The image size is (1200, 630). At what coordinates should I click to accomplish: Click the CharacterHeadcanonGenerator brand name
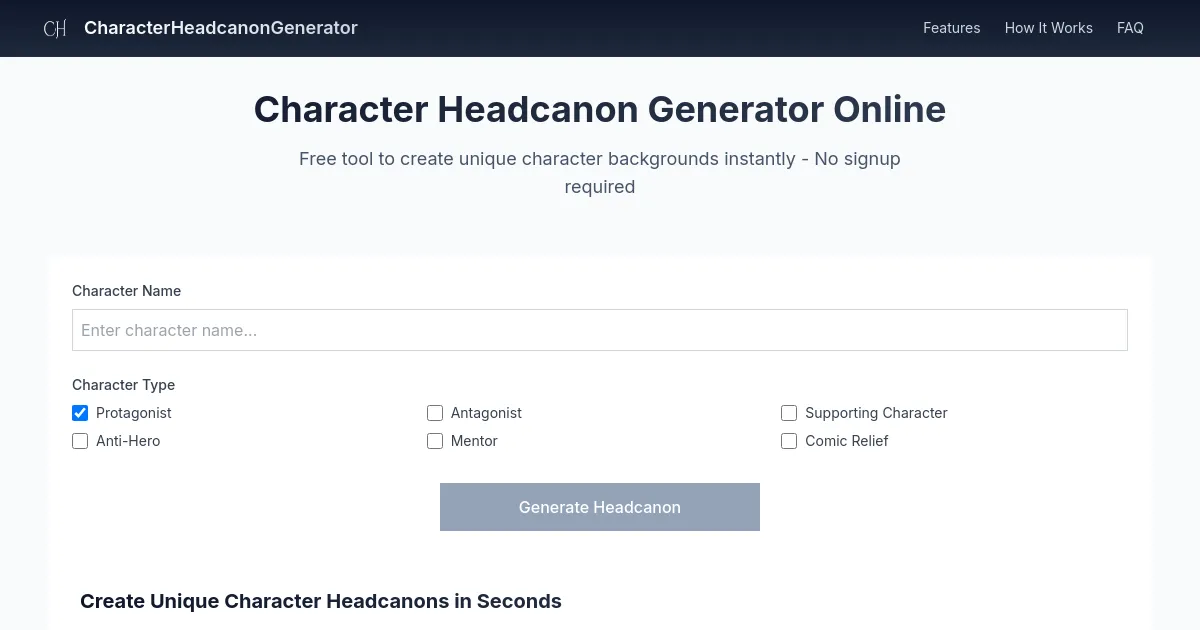point(221,28)
